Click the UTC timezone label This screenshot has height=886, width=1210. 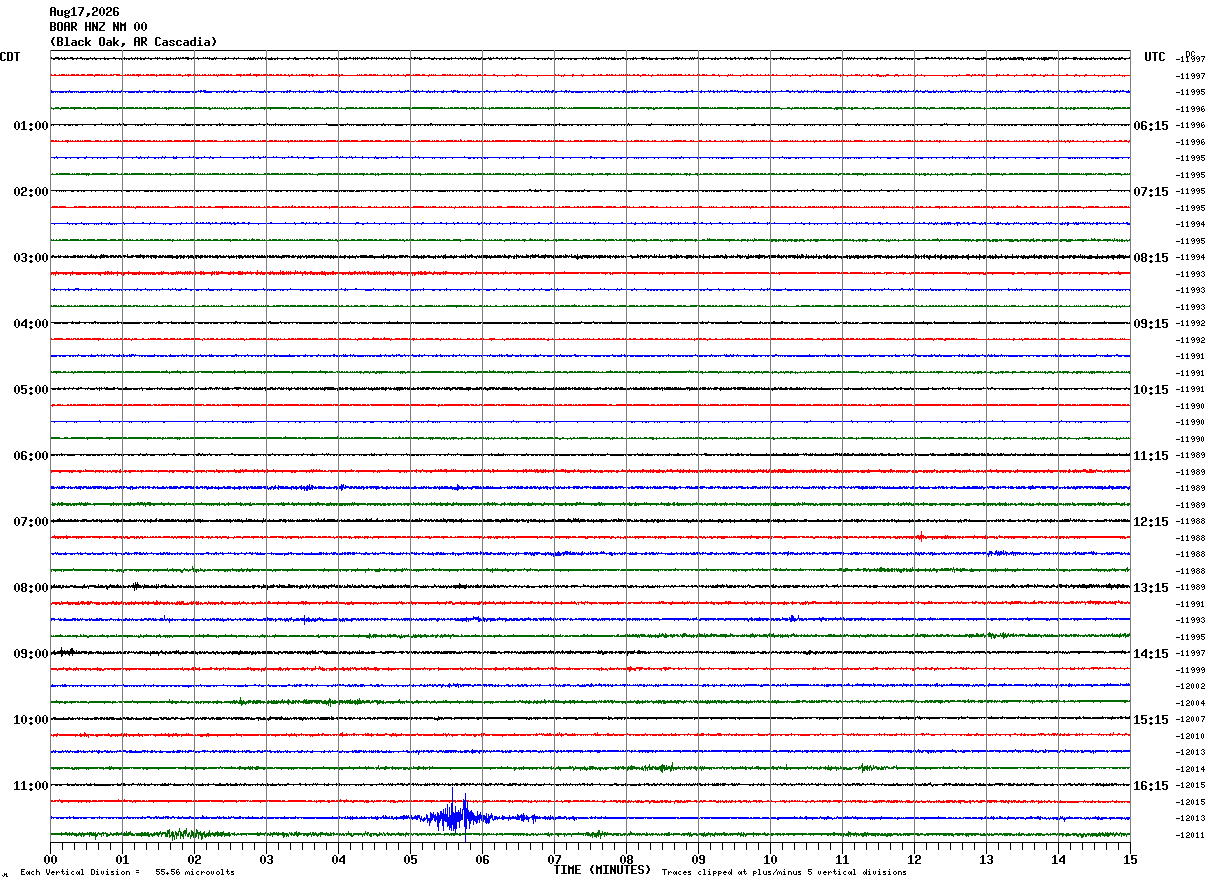1155,57
